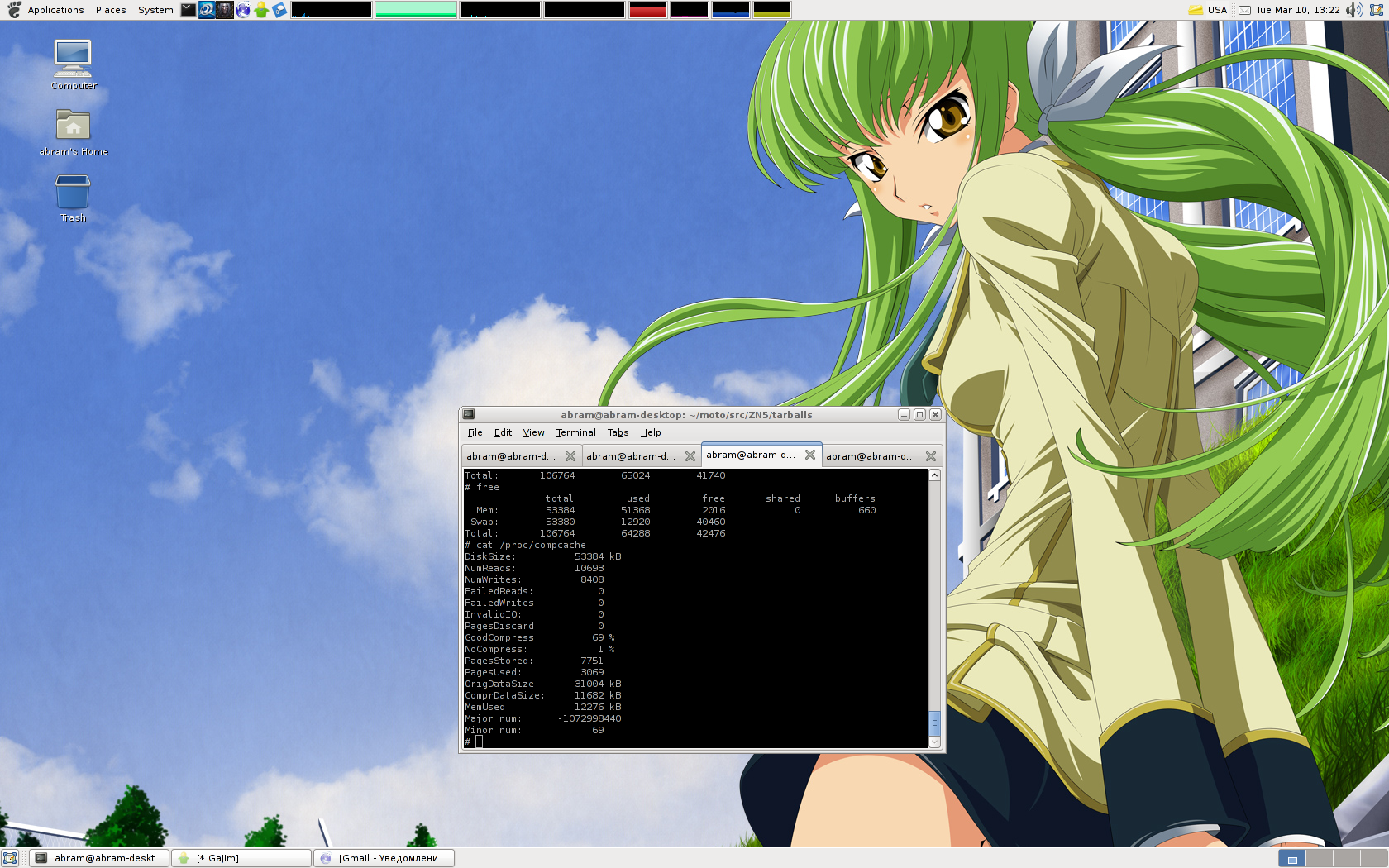1389x868 pixels.
Task: Click the 'cat /proc/compcache' command line
Action: [525, 545]
